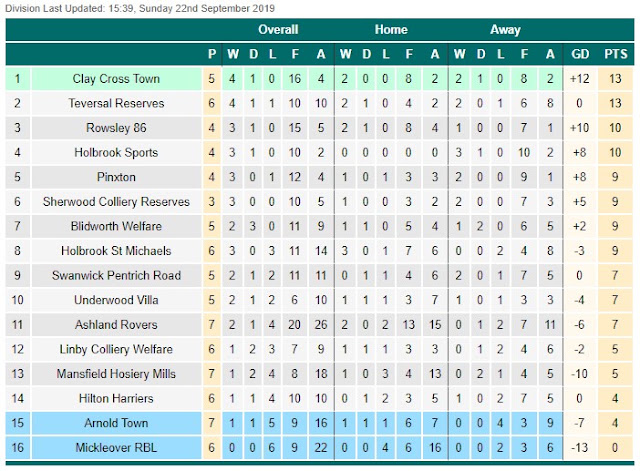
Task: Select the Overall section heading
Action: pyautogui.click(x=278, y=29)
